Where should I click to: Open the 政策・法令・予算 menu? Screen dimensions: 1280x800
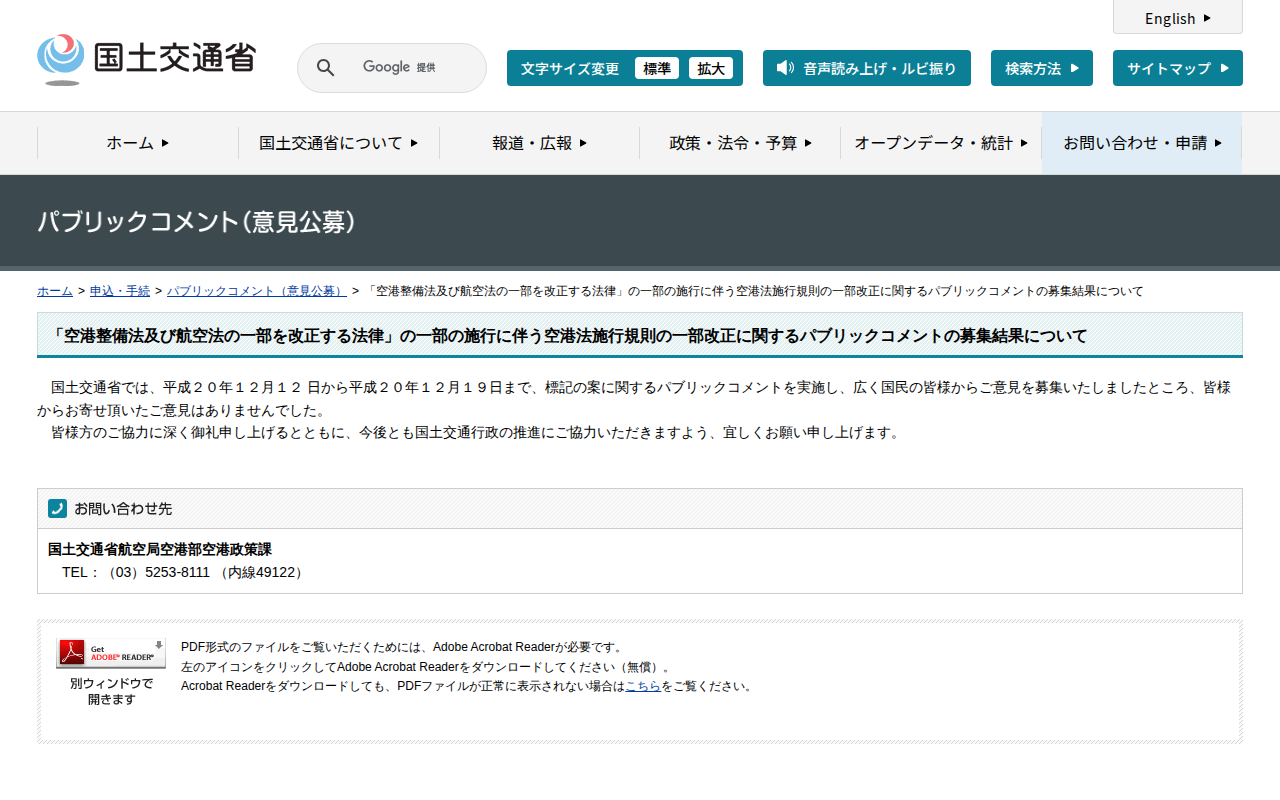click(740, 143)
